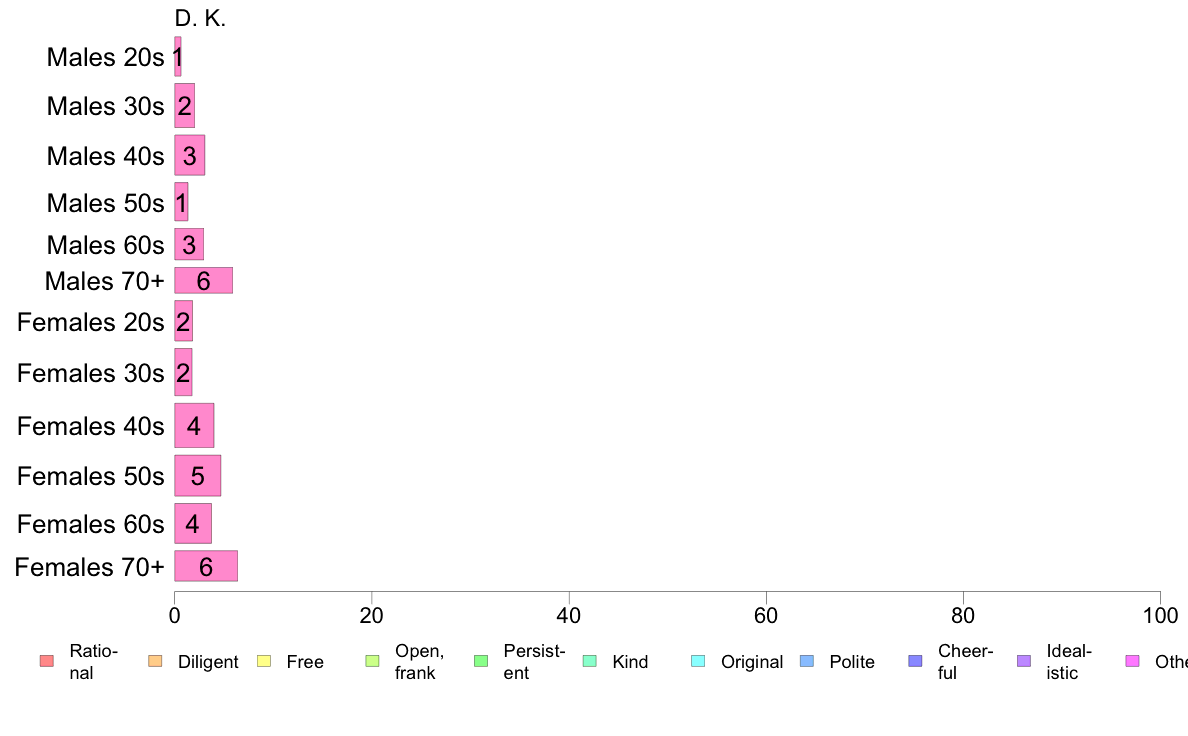The width and height of the screenshot is (1188, 736).
Task: Click the Diligent legend color swatch
Action: (155, 661)
